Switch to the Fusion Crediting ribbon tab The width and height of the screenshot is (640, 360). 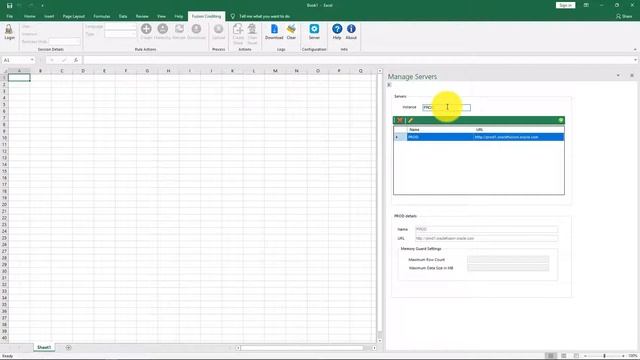click(x=206, y=16)
